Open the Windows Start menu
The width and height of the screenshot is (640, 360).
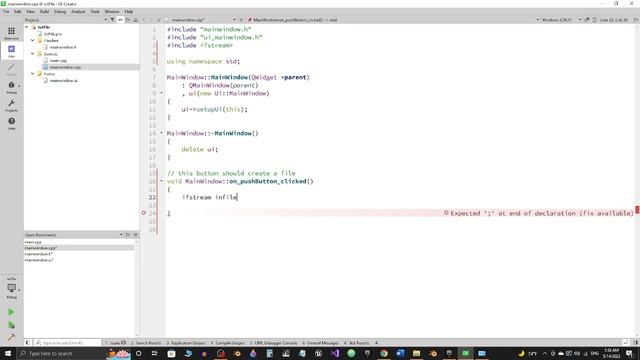8,353
